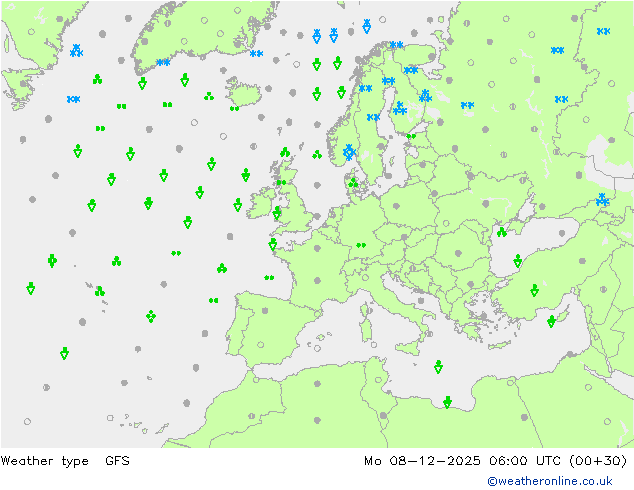The width and height of the screenshot is (634, 490).
Task: Select the snow symbol between Greenland and Iceland
Action: (256, 53)
